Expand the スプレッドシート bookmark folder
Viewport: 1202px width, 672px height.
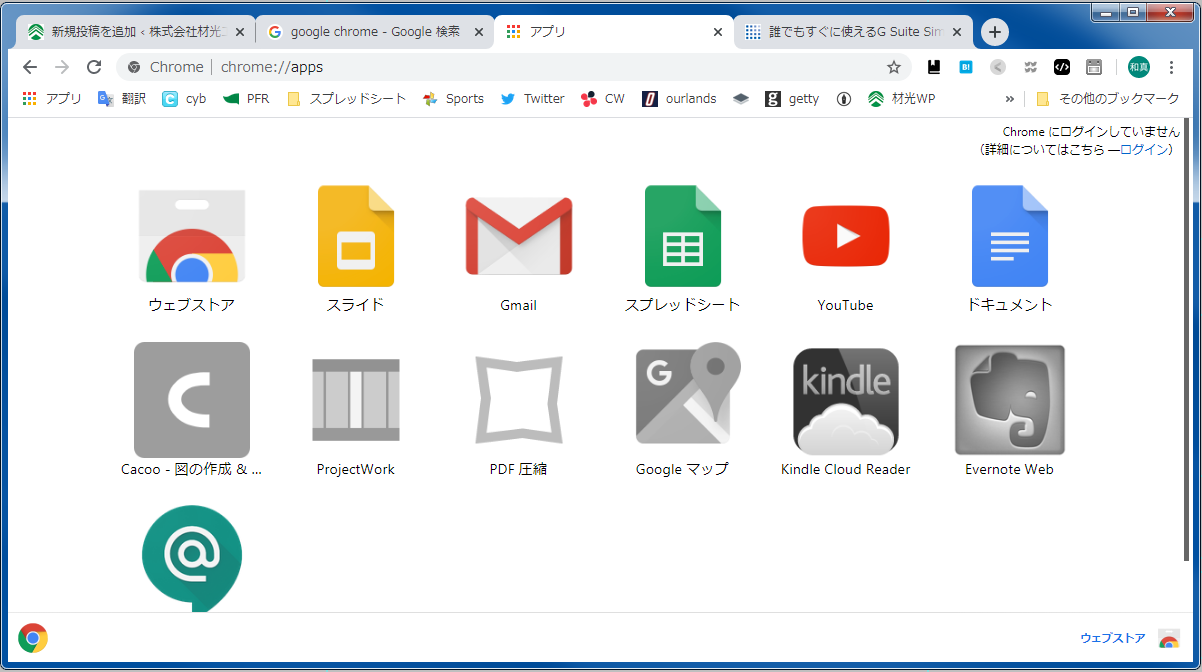[x=346, y=99]
